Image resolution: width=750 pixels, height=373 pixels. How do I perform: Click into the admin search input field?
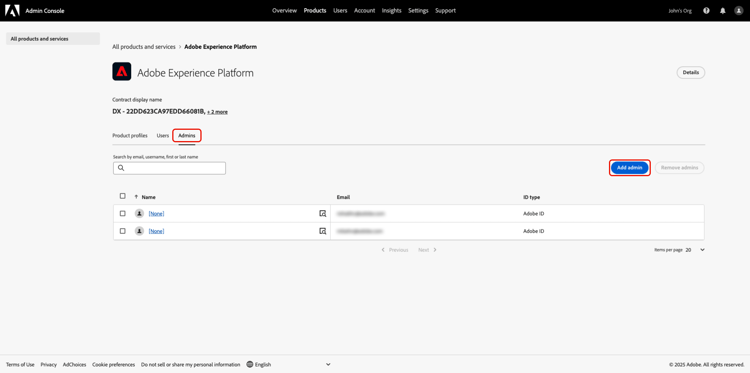pyautogui.click(x=169, y=168)
